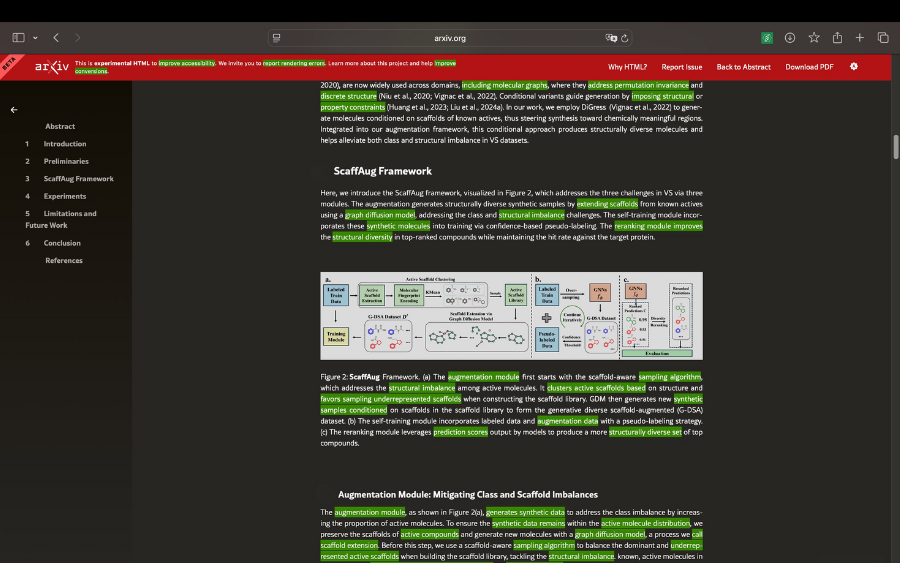The width and height of the screenshot is (900, 563).
Task: Toggle the Safari sidebar
Action: pos(18,38)
